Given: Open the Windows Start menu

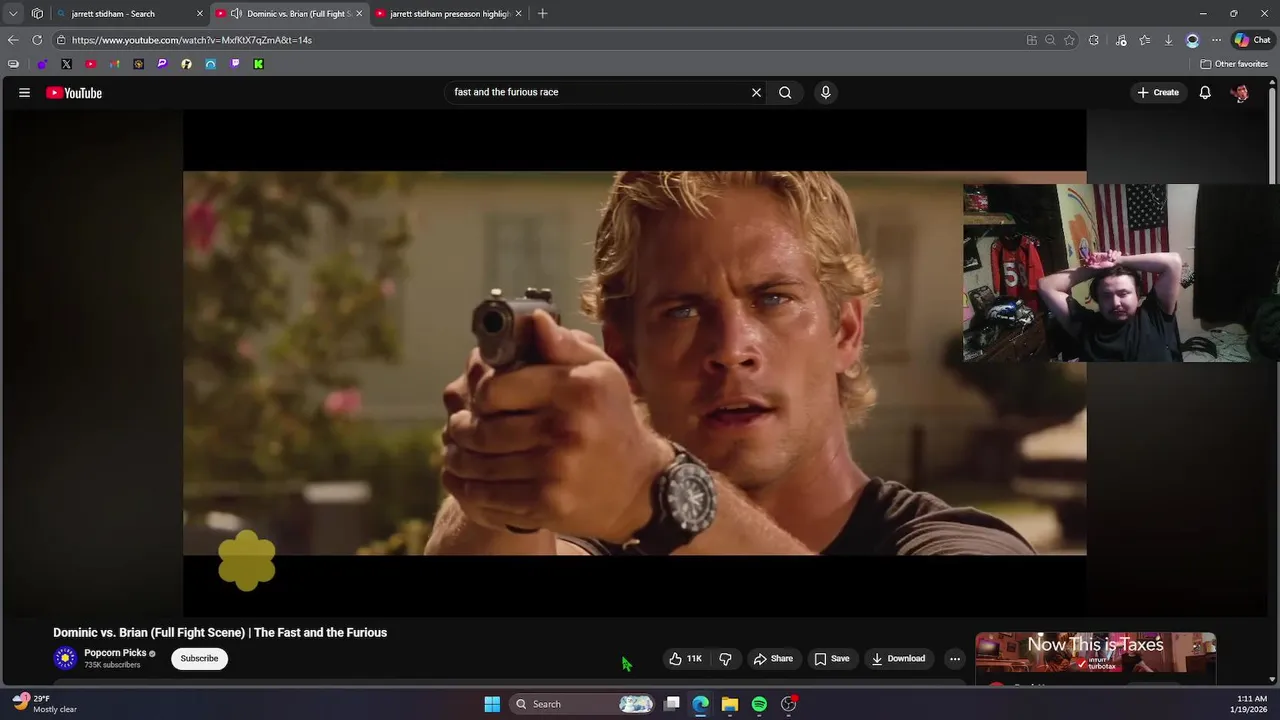Looking at the screenshot, I should pos(492,704).
